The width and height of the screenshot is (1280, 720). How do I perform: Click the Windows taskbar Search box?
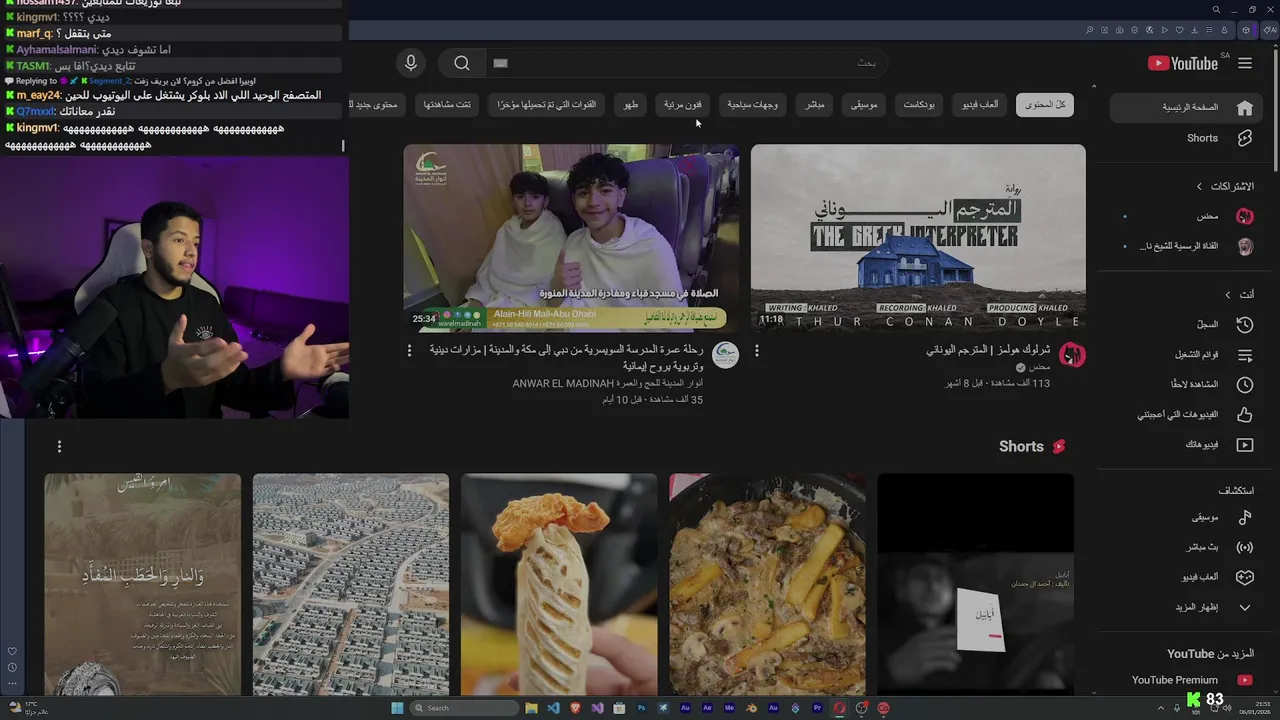(464, 708)
